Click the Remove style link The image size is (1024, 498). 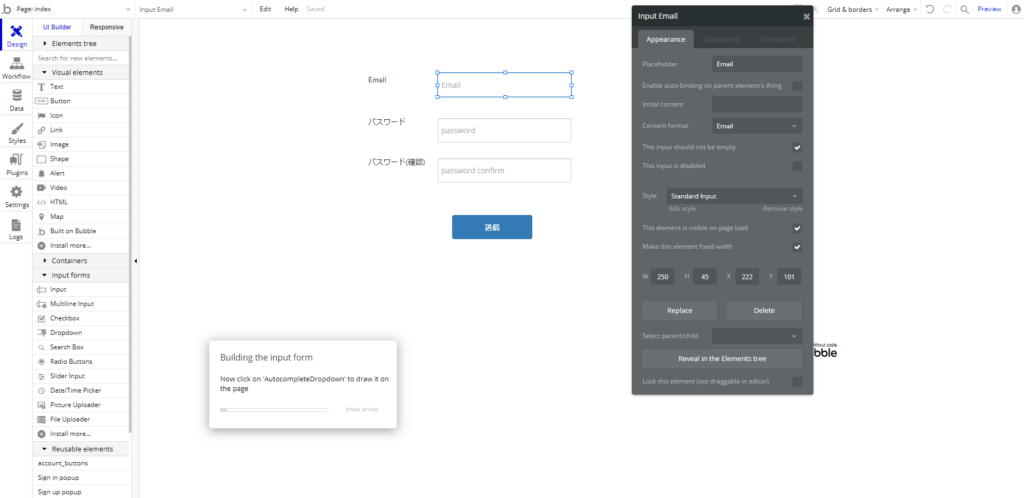coord(782,209)
